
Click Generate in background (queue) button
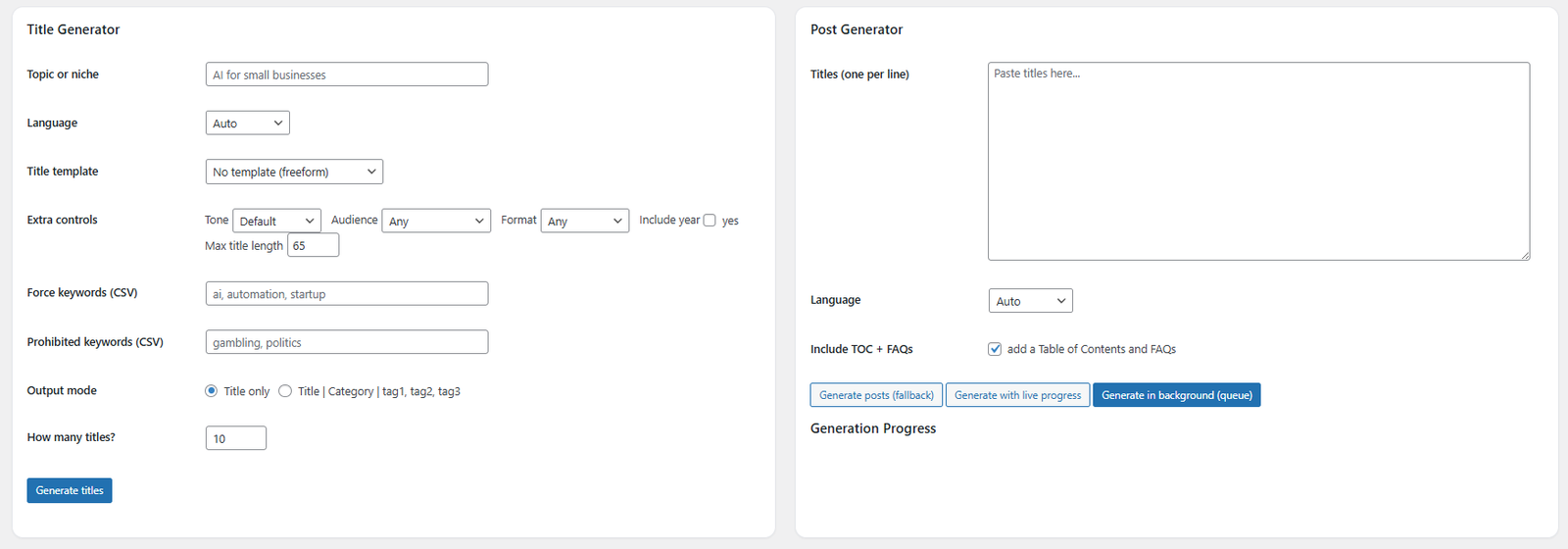[x=1176, y=395]
